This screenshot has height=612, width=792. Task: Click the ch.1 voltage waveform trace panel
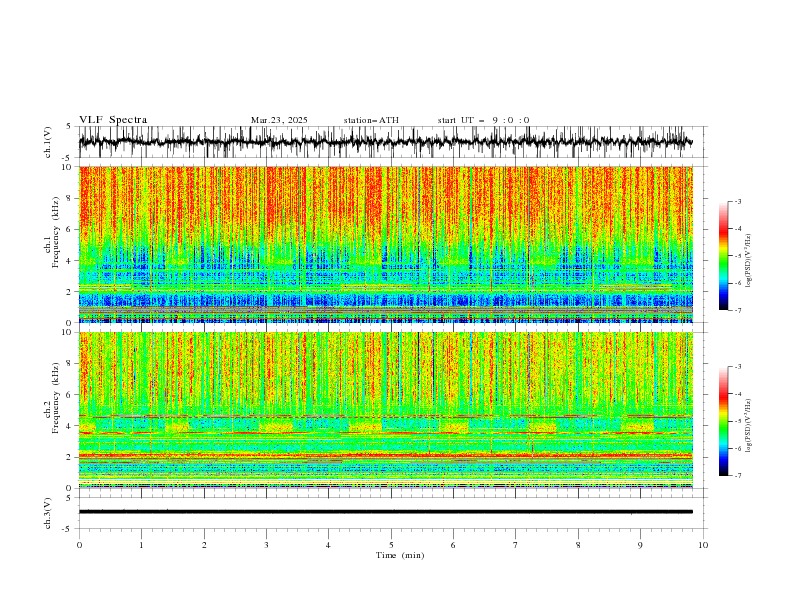pos(392,142)
